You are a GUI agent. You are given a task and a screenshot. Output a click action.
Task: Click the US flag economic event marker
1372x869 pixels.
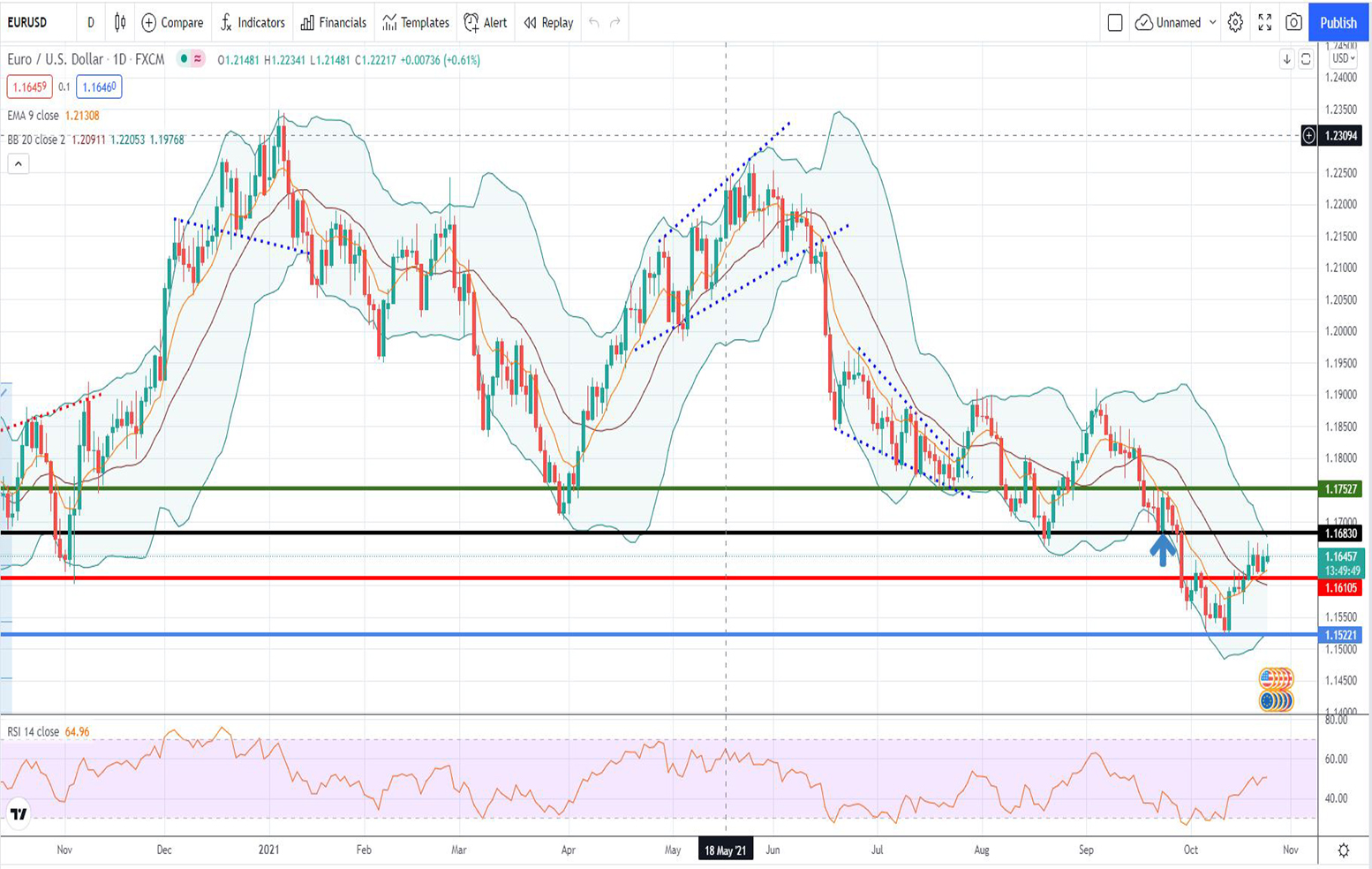click(x=1275, y=678)
